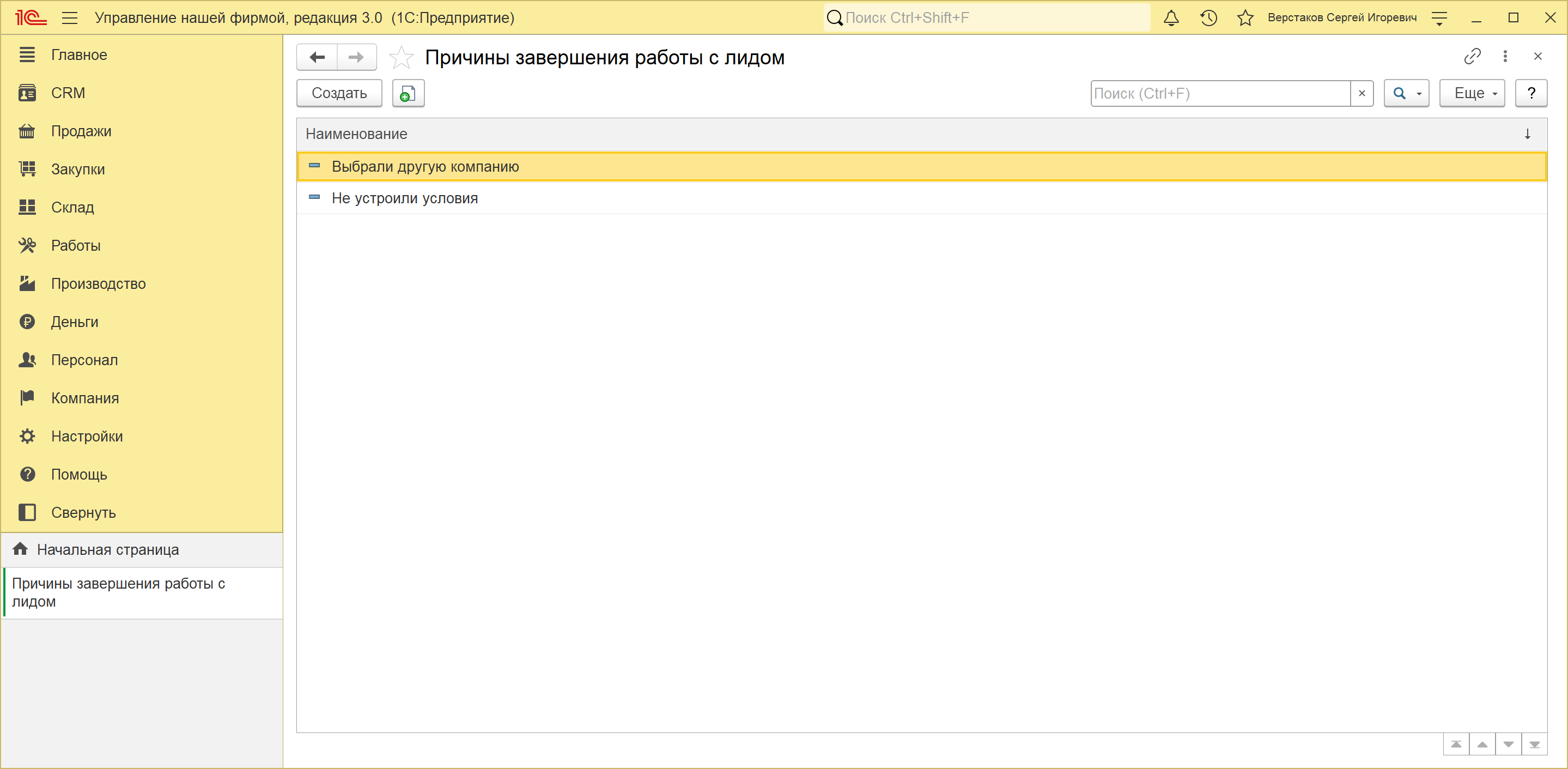This screenshot has width=1568, height=769.
Task: Go back with left arrow button
Action: click(x=317, y=57)
